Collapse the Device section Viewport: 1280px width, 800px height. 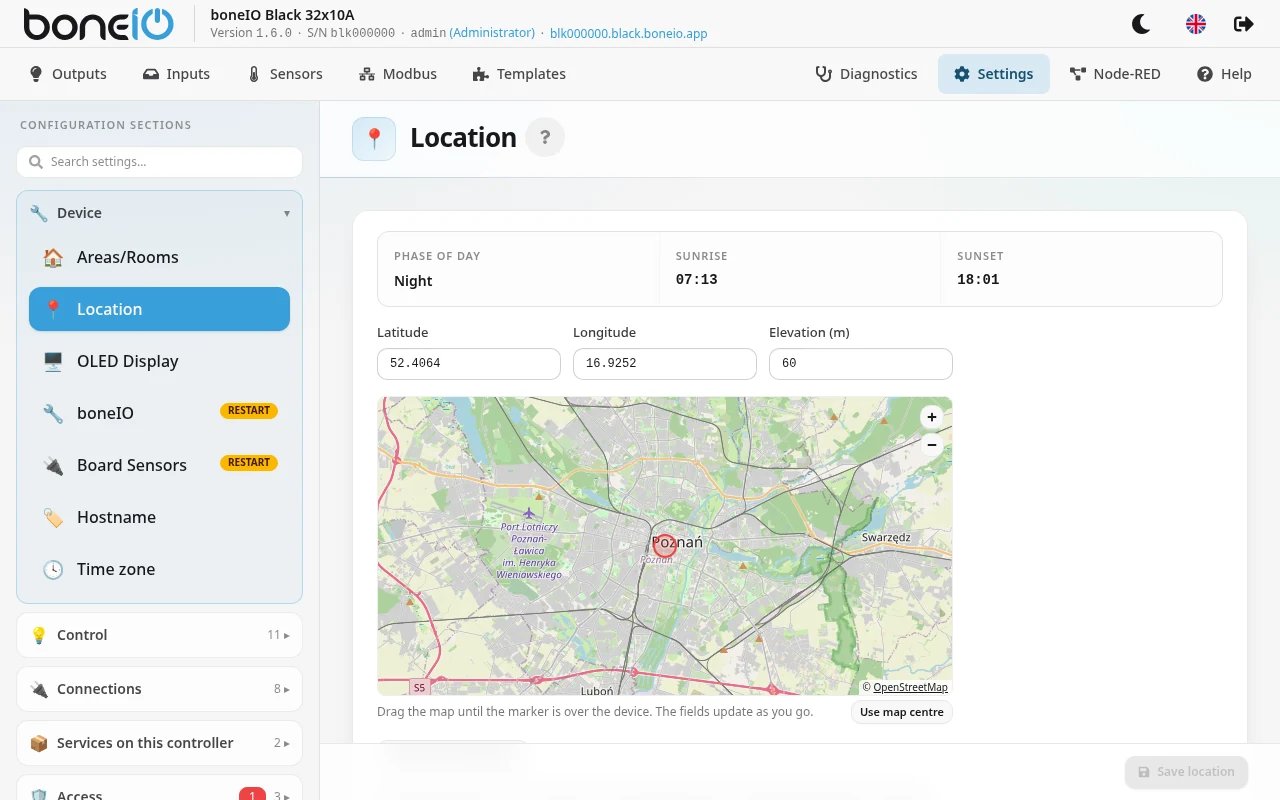click(x=160, y=213)
